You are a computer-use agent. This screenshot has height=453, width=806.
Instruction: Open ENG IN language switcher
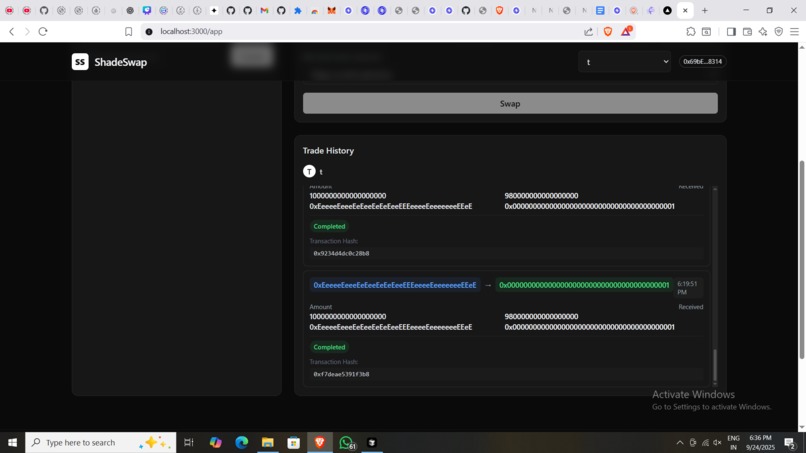[x=734, y=442]
